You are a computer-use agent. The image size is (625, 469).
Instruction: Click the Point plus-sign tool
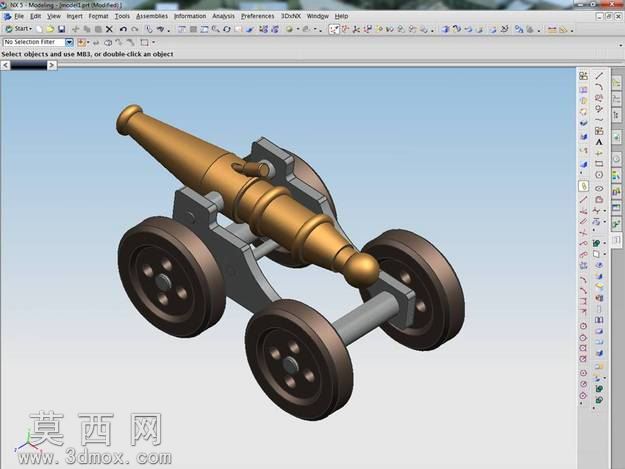pos(599,153)
